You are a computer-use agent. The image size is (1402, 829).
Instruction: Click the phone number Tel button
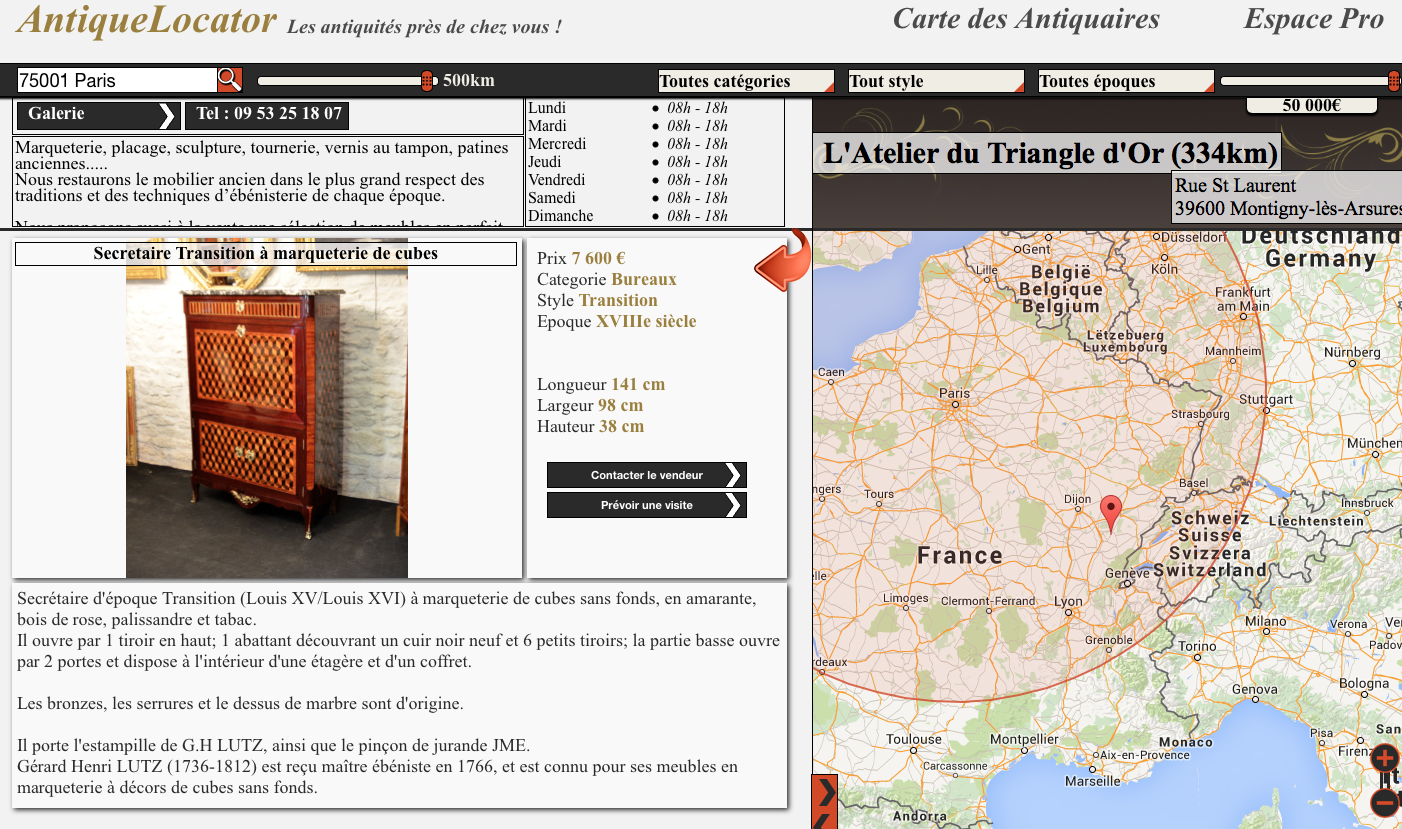(268, 114)
